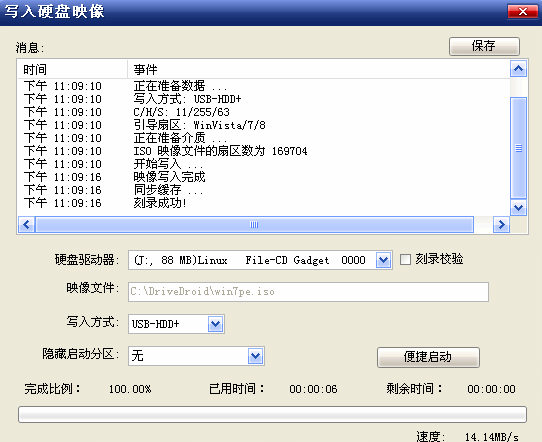Select the 引导扇区: WinVista/7/8 log row
The image size is (542, 442).
(264, 125)
